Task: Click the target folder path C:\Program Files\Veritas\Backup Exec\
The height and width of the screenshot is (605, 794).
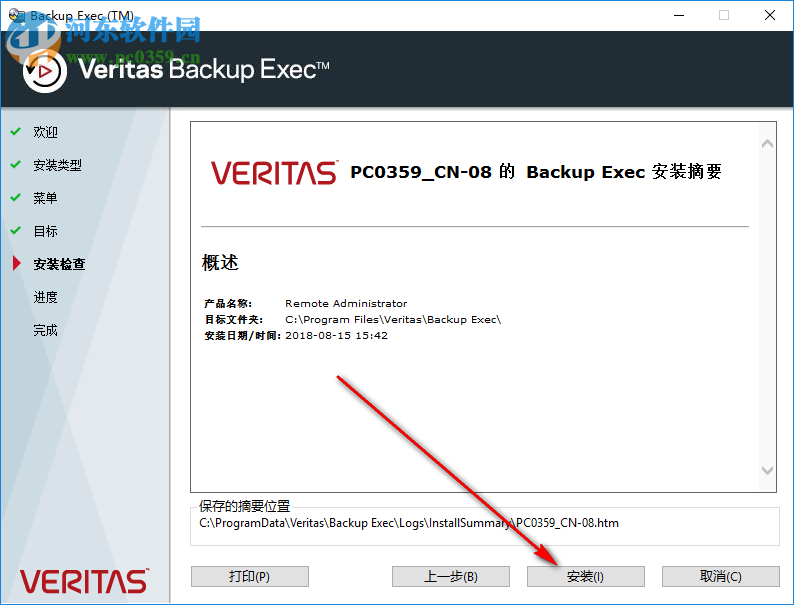Action: point(393,319)
